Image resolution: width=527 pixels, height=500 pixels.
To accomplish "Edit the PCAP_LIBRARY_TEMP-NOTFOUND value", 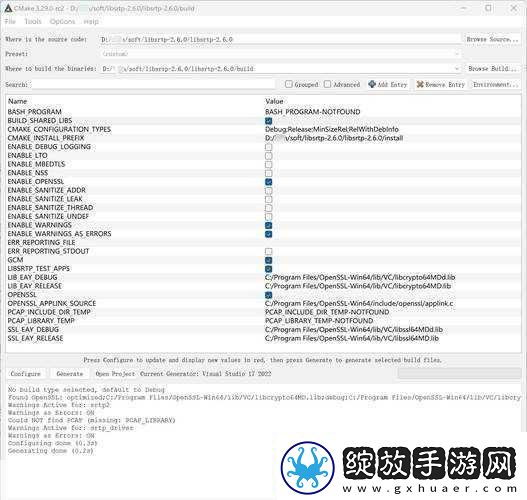I will tap(319, 321).
